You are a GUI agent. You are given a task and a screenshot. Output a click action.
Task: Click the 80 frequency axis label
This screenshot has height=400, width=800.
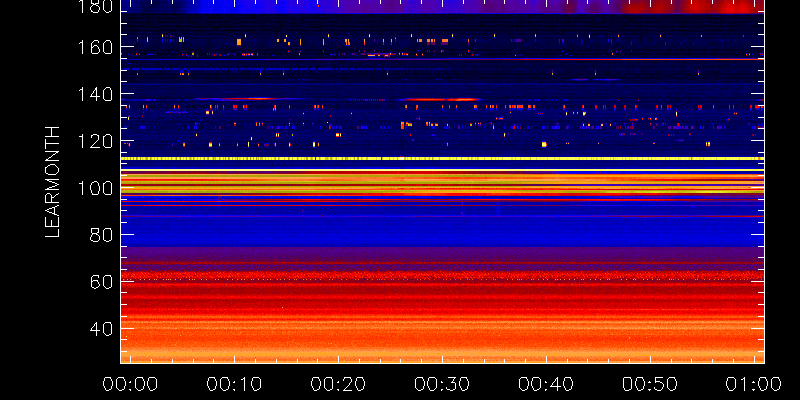(101, 235)
